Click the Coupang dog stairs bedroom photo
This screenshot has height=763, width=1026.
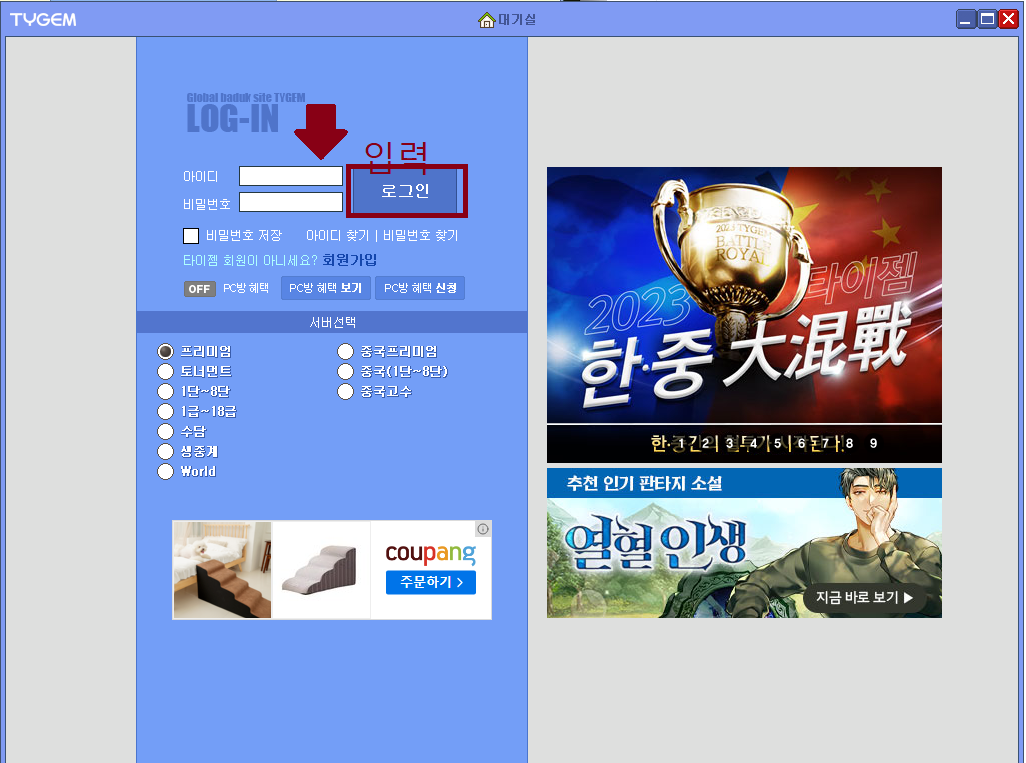click(x=222, y=570)
